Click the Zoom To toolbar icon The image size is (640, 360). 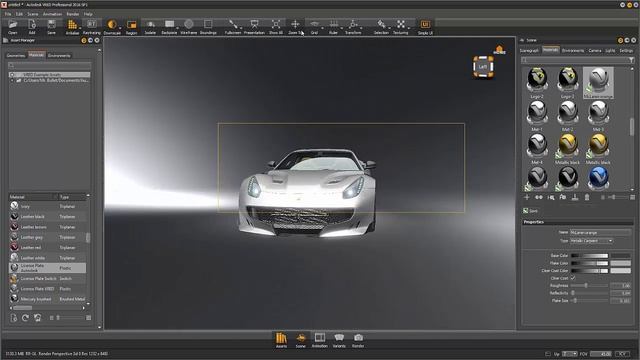point(295,24)
